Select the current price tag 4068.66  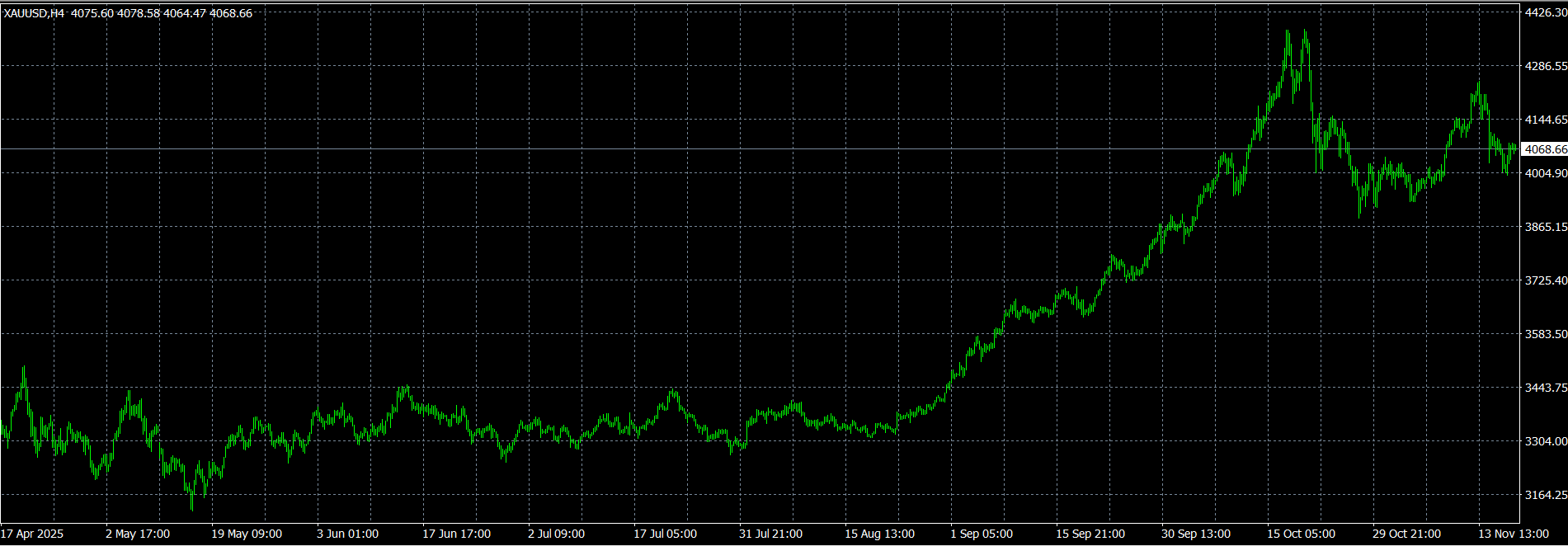(1545, 149)
